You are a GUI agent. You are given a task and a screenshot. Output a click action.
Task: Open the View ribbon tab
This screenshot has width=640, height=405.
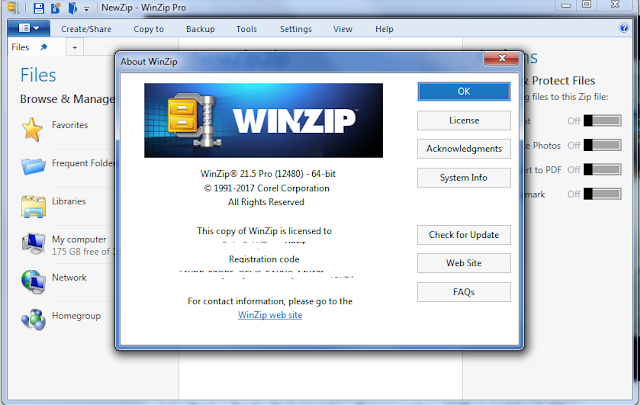point(342,29)
